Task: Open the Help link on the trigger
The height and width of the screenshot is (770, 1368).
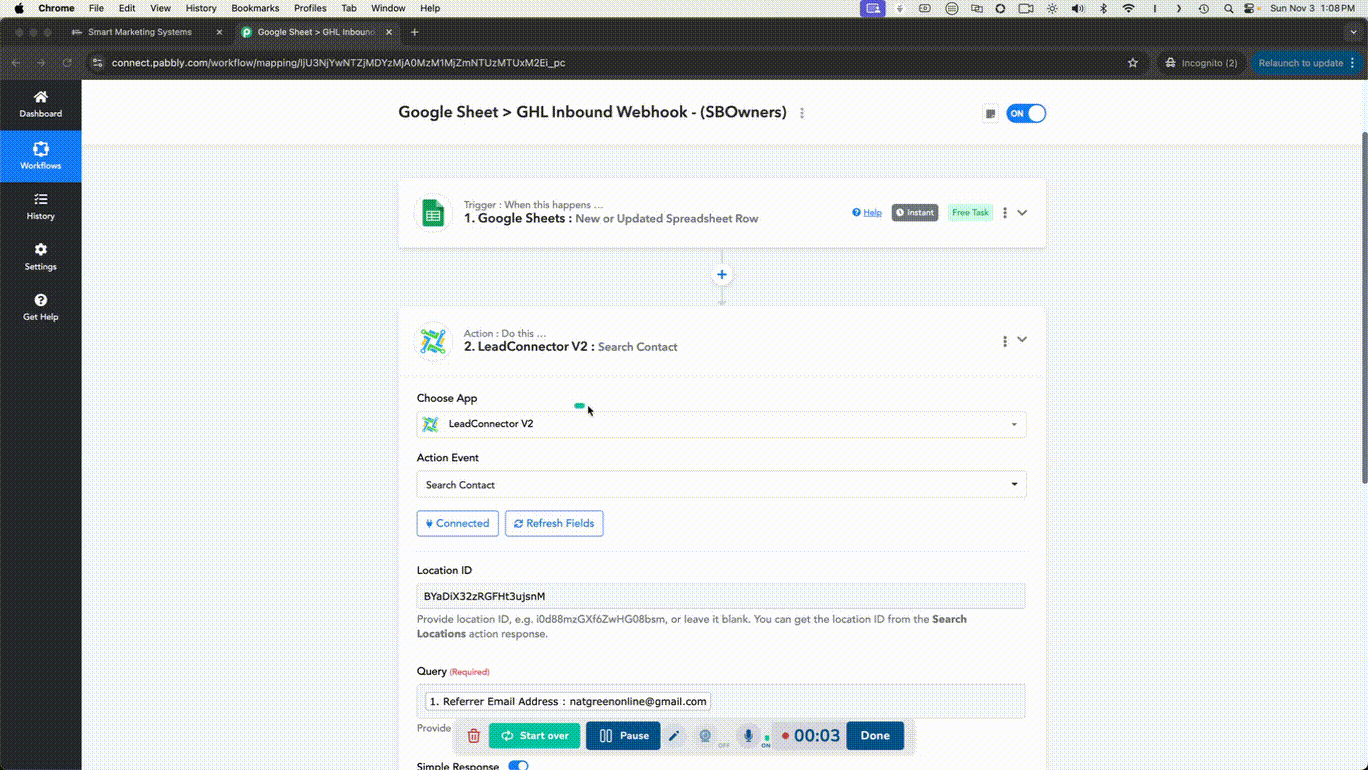Action: (x=867, y=213)
